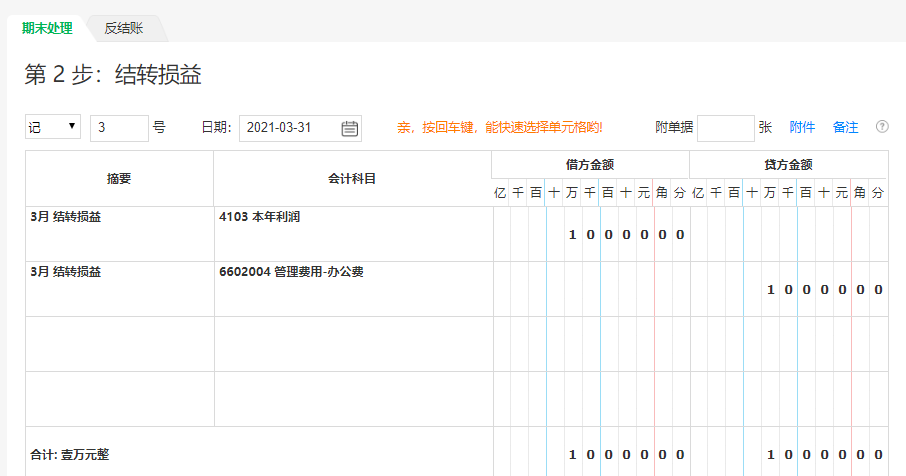Viewport: 906px width, 476px height.
Task: Click the empty third row account cell
Action: coord(353,344)
